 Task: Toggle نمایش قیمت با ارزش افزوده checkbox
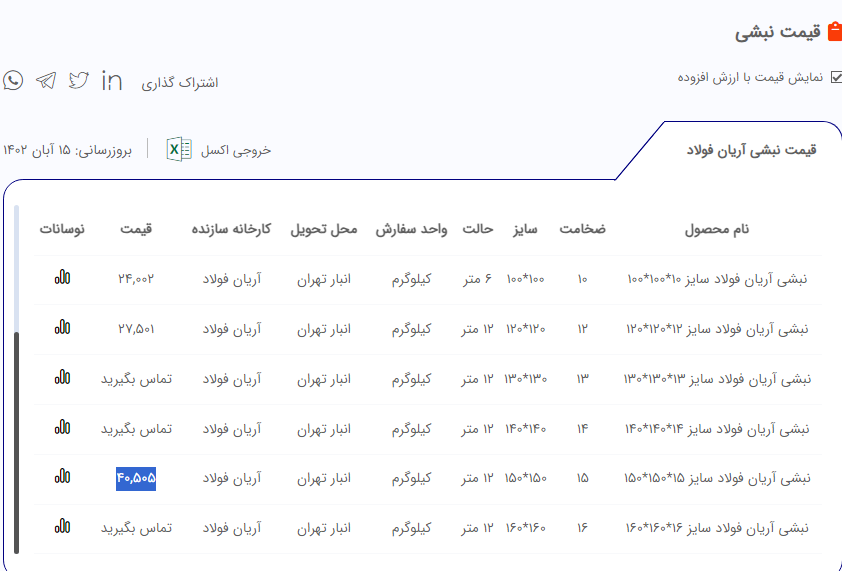[835, 77]
